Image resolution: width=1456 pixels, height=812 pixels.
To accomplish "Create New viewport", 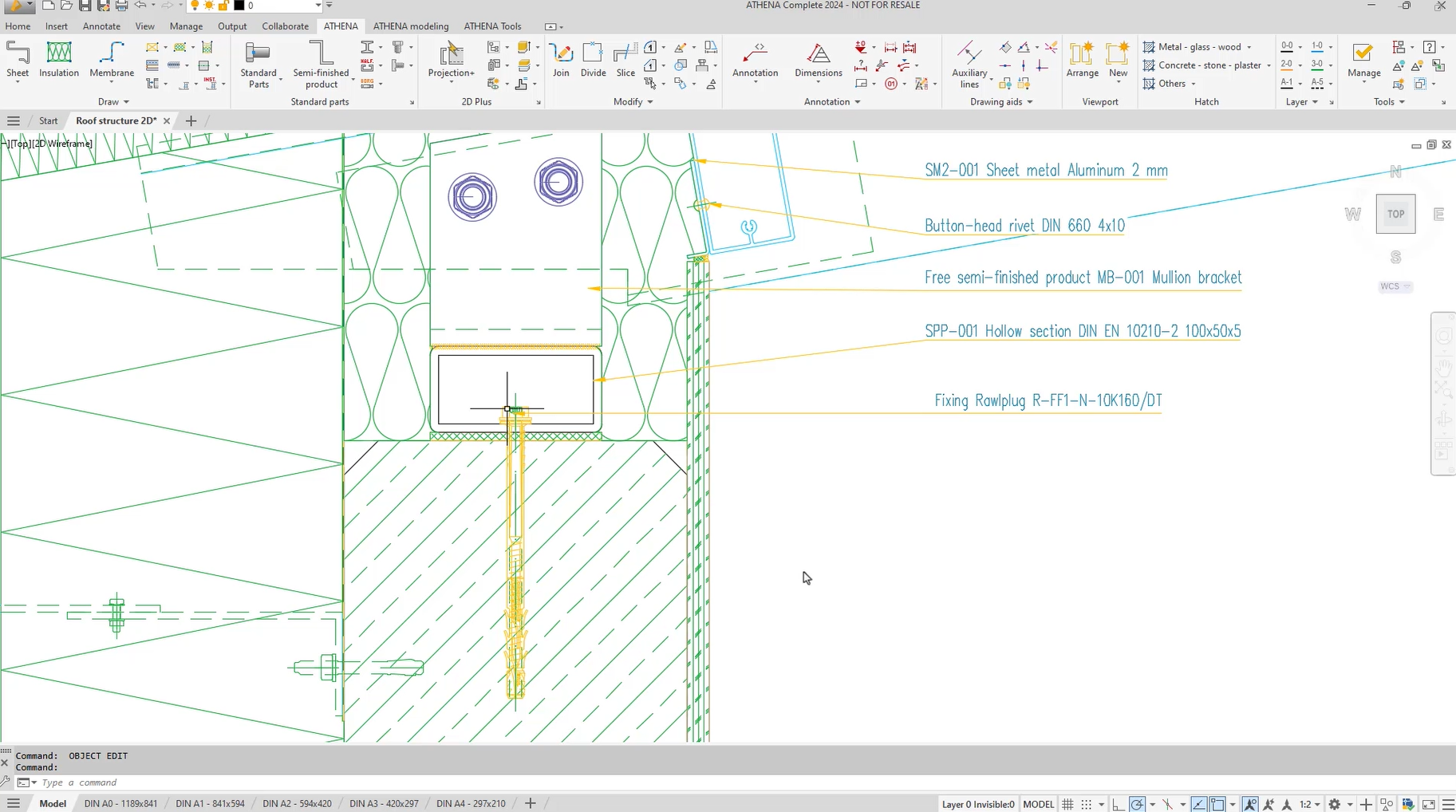I will click(x=1118, y=61).
